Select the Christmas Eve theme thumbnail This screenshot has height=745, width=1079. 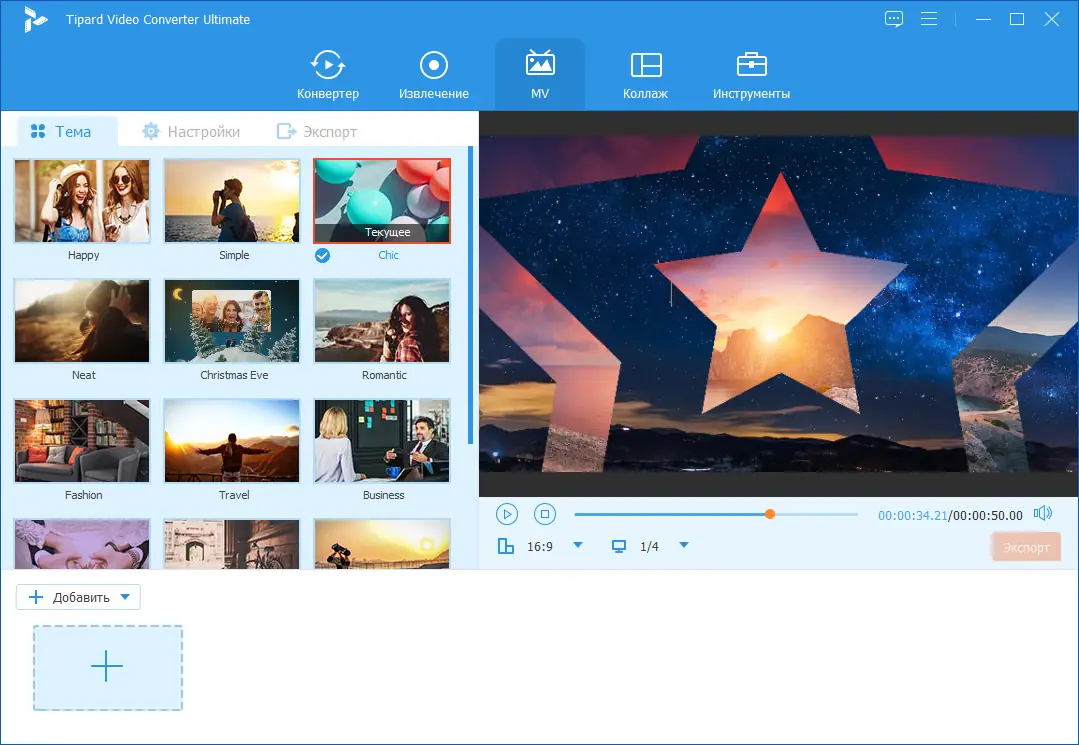[x=232, y=321]
